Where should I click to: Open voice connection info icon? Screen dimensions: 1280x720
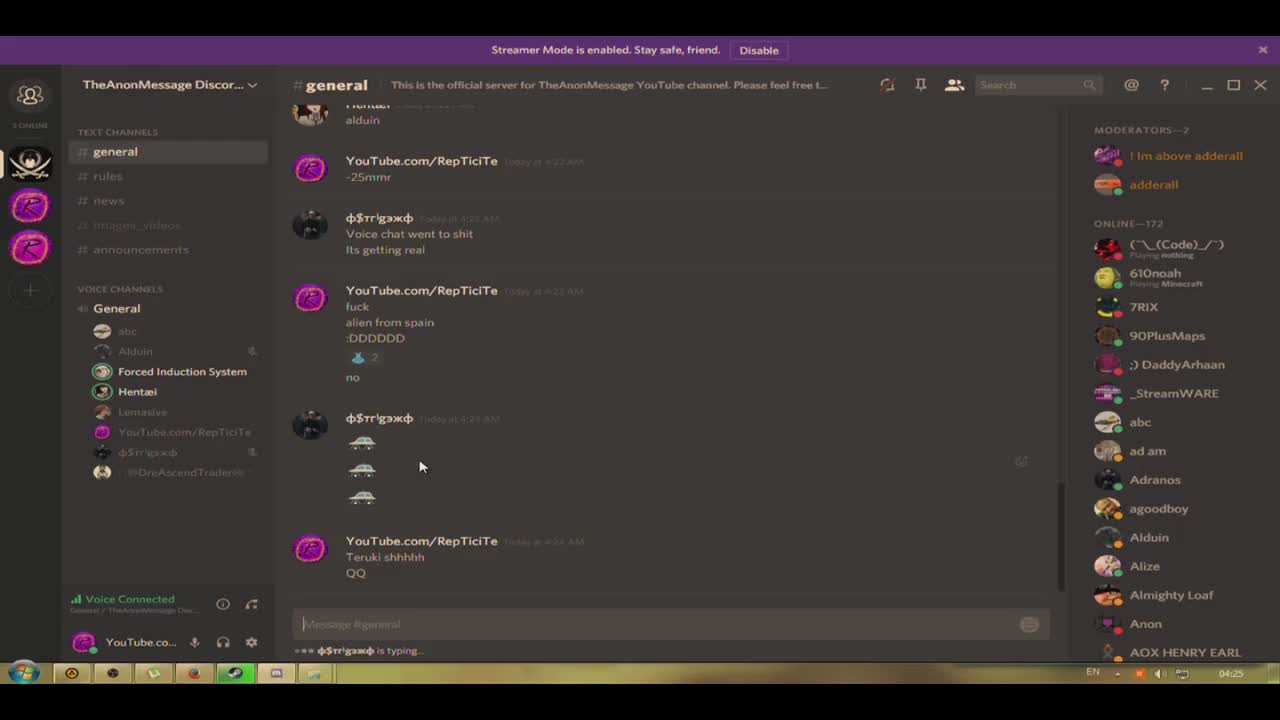pos(223,604)
